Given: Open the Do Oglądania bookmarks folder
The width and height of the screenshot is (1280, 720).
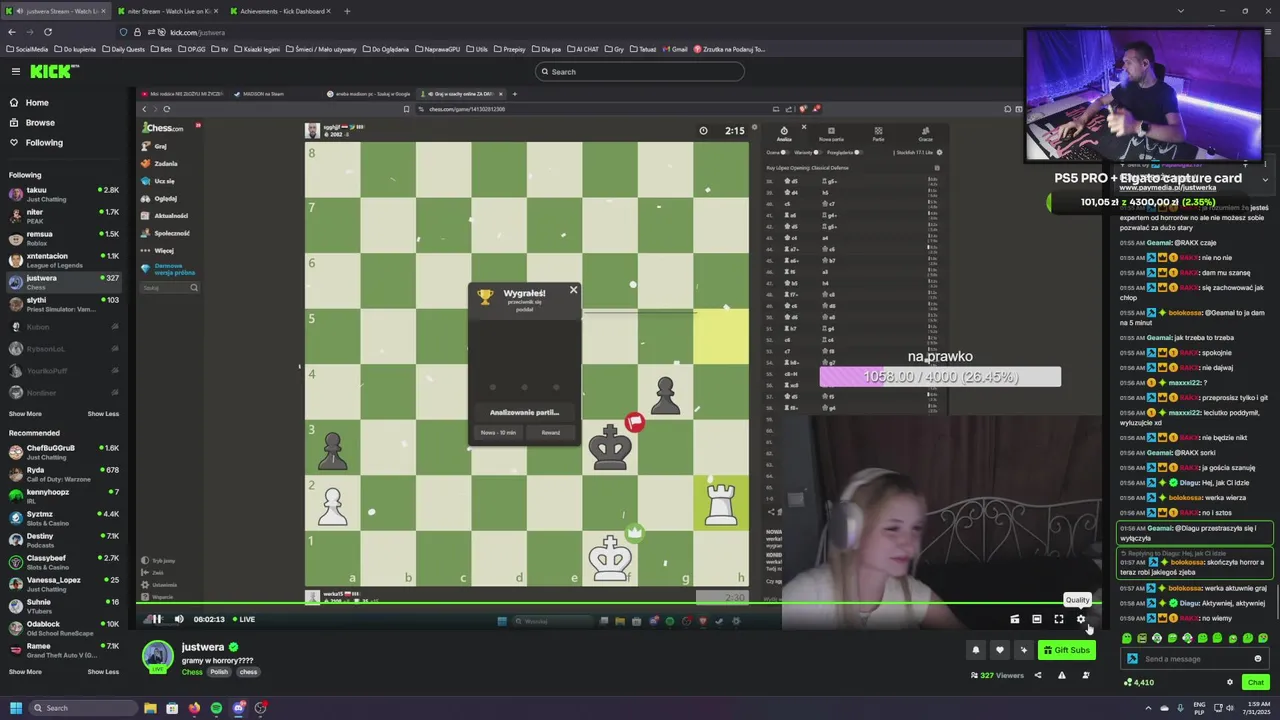Looking at the screenshot, I should pyautogui.click(x=387, y=49).
